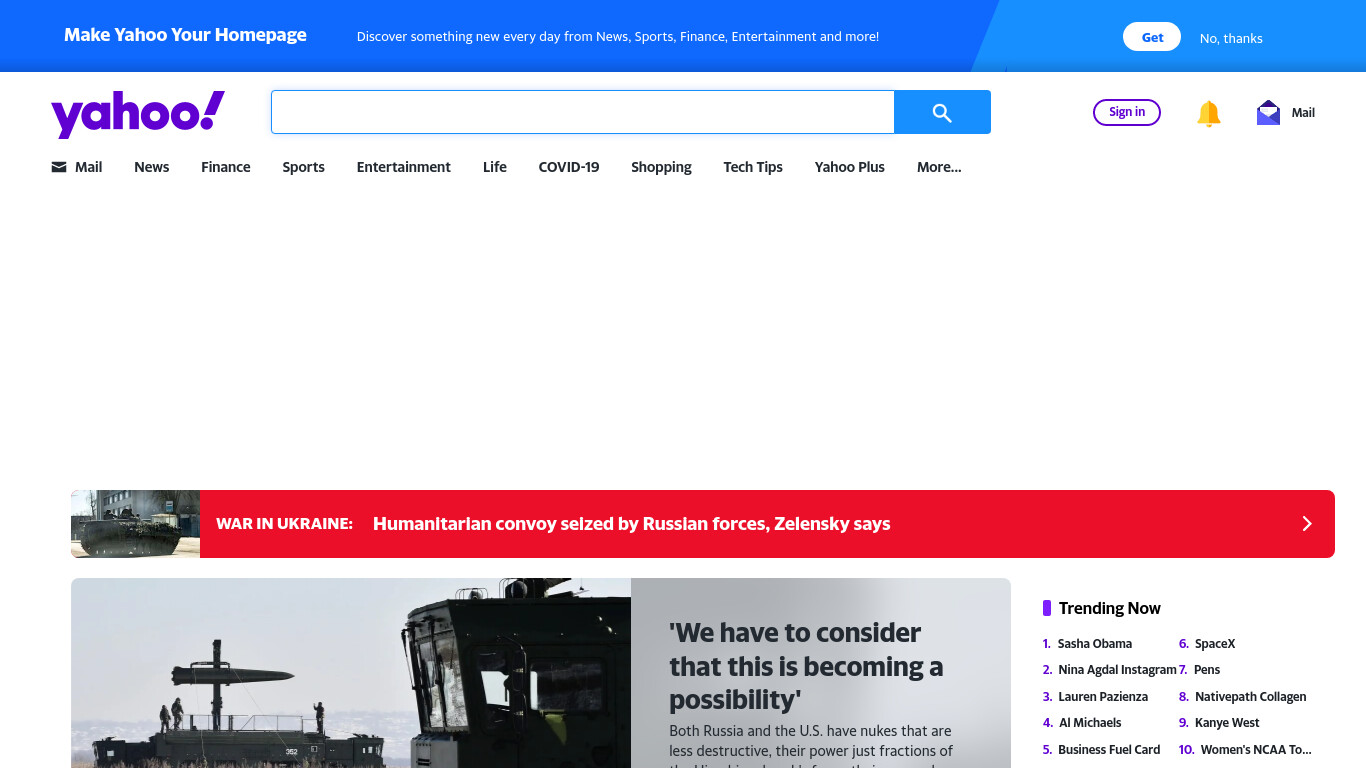
Task: Go to the Shopping section
Action: point(661,167)
